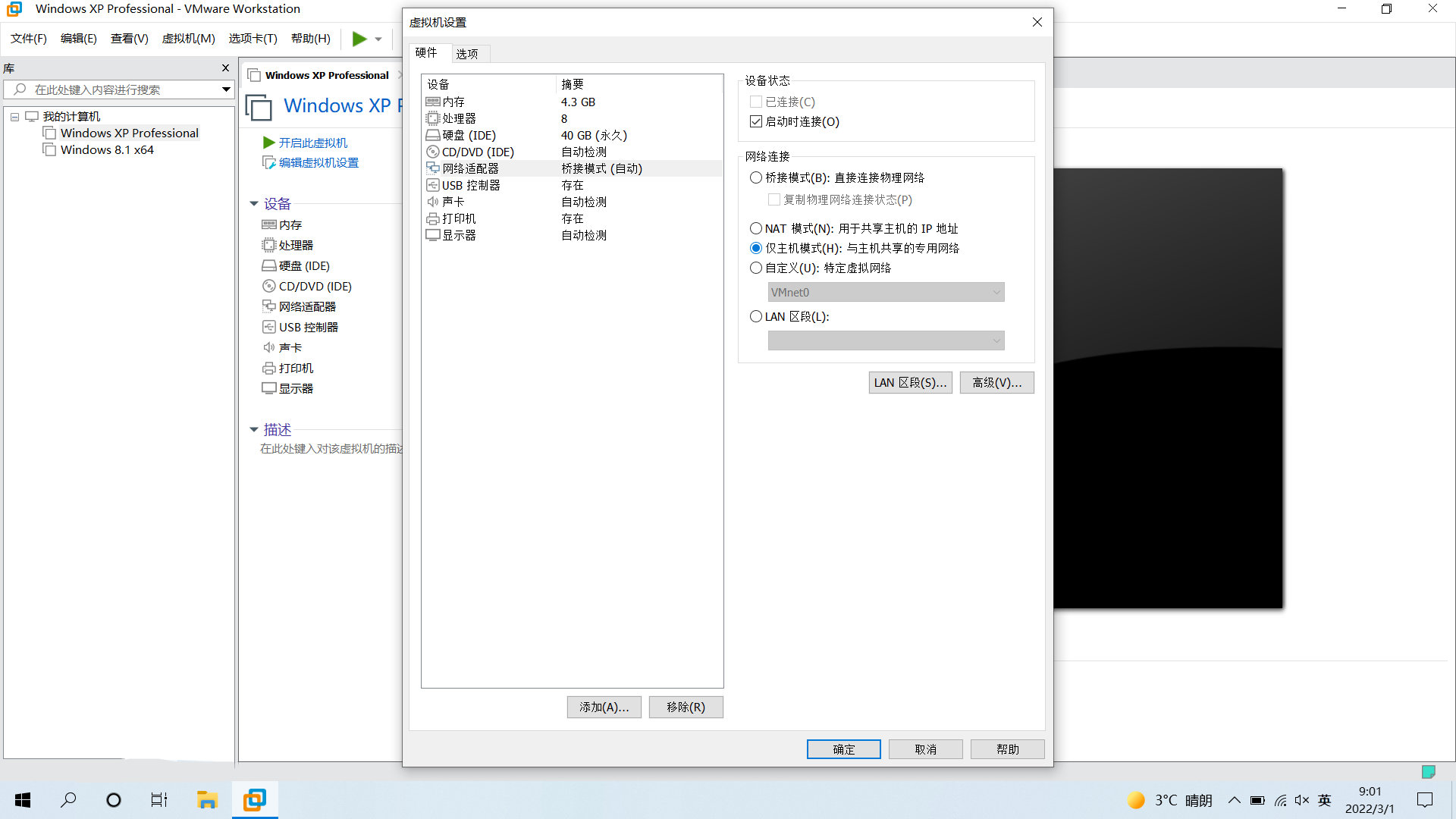Viewport: 1456px width, 819px height.
Task: Click the hard disk (IDE) icon in the settings list
Action: tap(433, 135)
